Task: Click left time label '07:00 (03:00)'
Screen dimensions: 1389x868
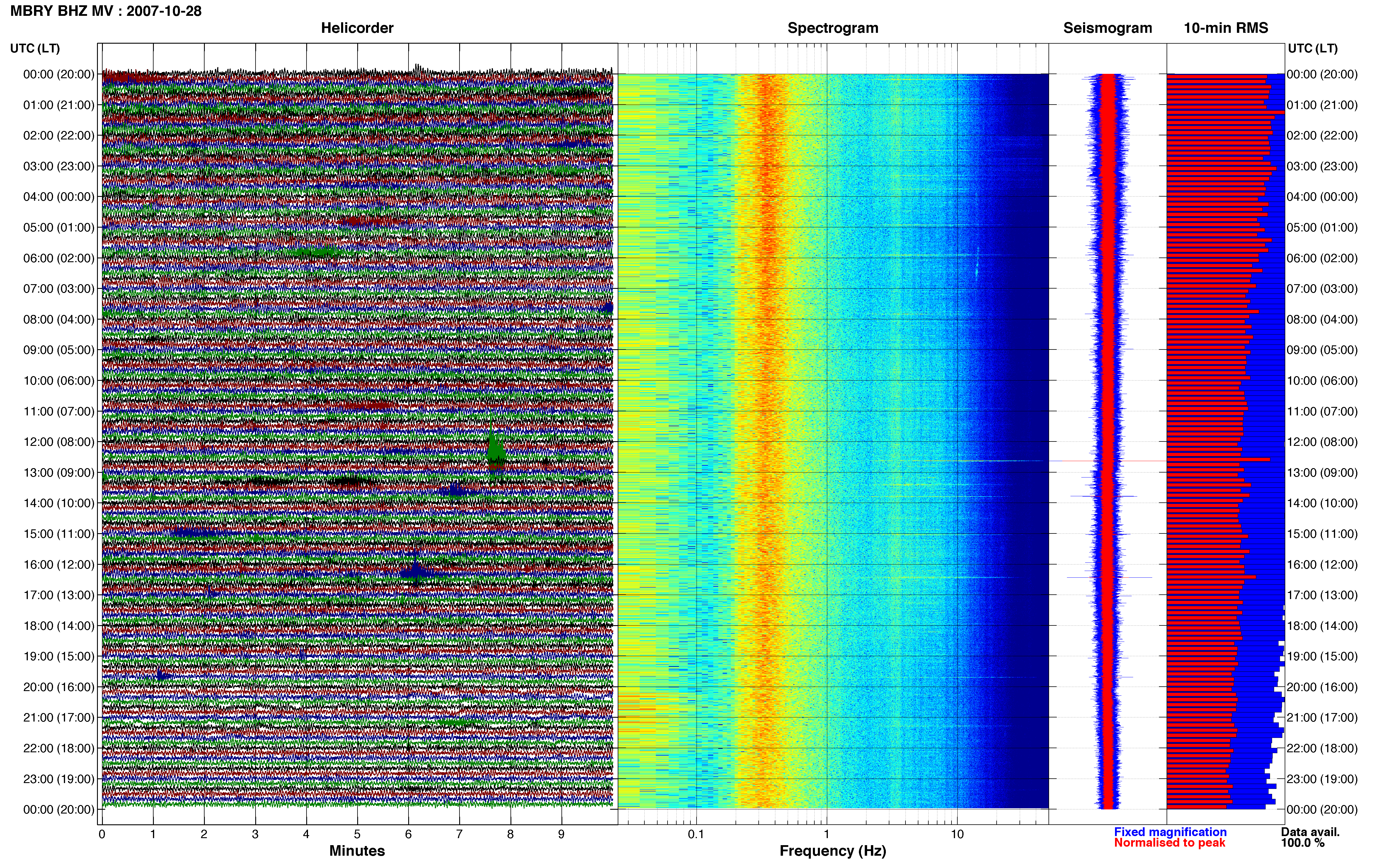Action: (59, 289)
